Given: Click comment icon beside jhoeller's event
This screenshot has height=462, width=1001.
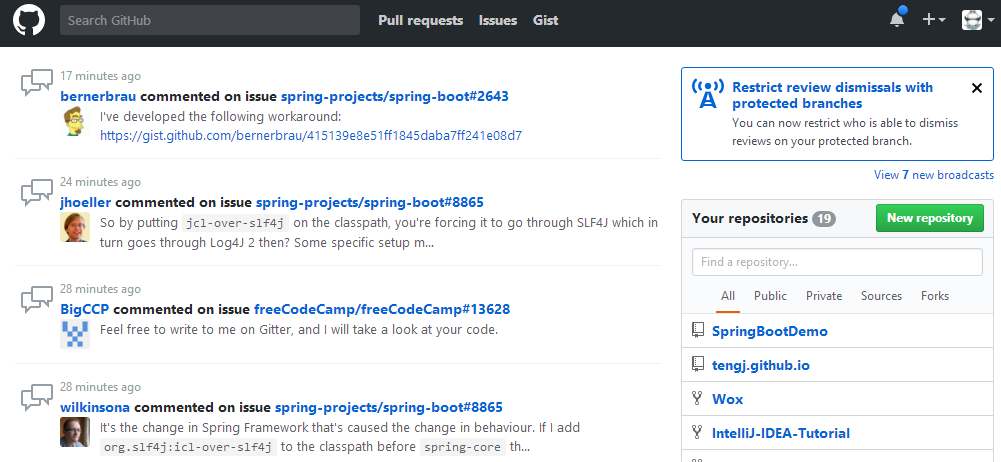Looking at the screenshot, I should [x=36, y=193].
